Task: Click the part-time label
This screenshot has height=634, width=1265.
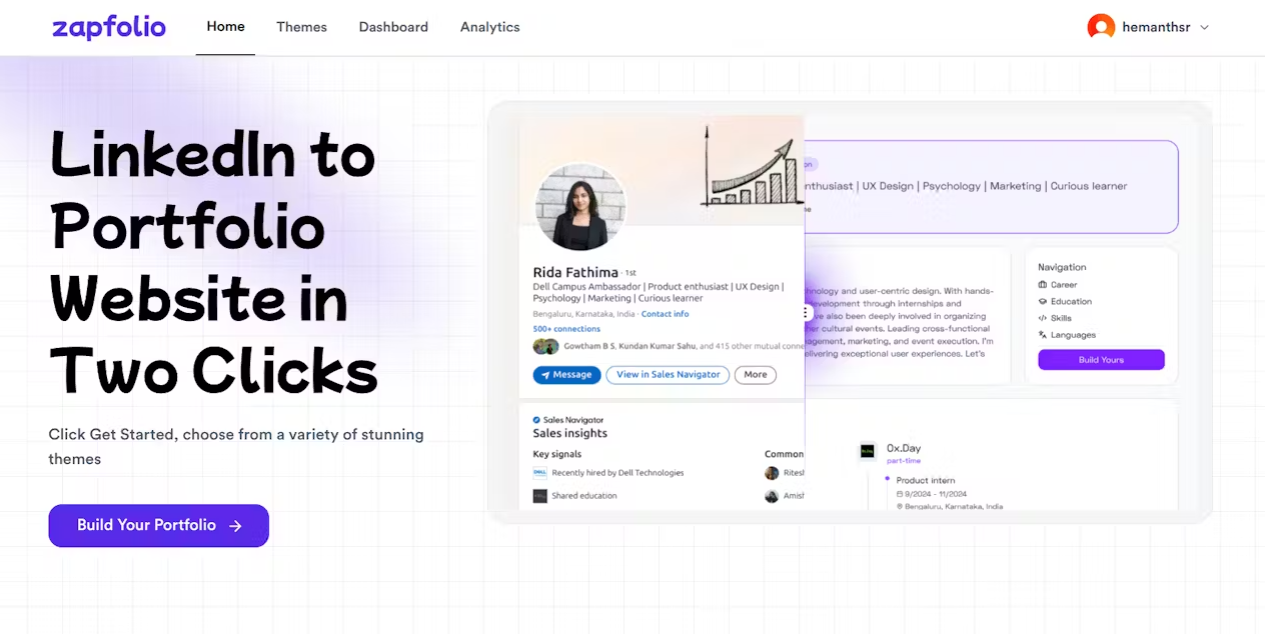Action: tap(903, 461)
